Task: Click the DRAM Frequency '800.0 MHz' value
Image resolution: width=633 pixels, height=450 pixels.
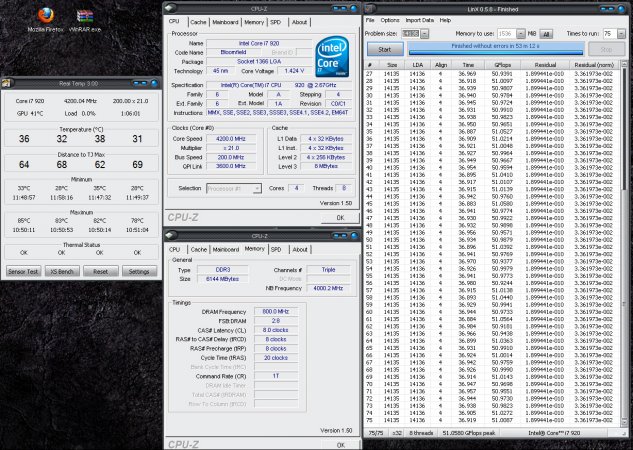Action: (x=276, y=312)
